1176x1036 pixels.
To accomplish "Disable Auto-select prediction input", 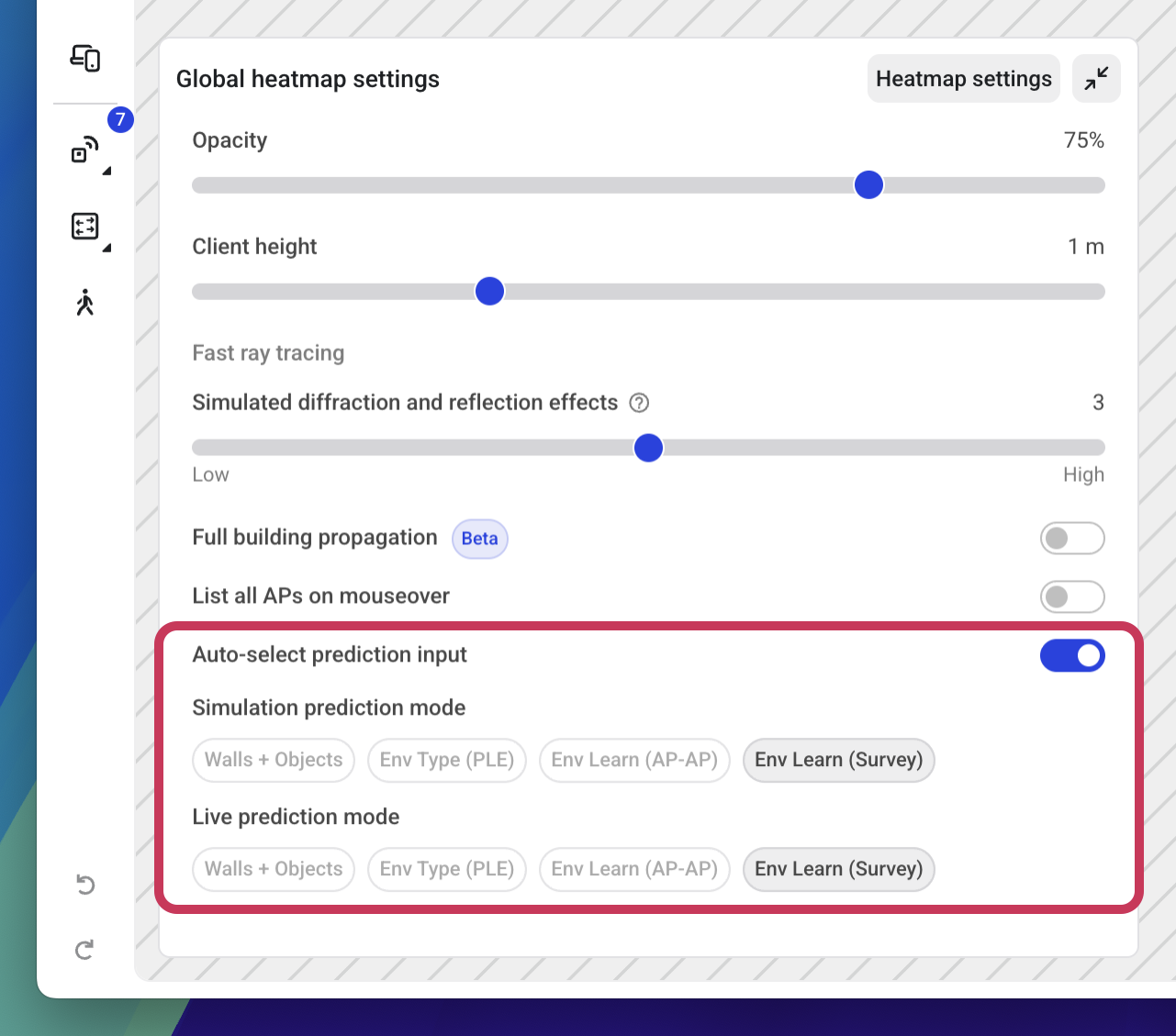I will coord(1071,656).
